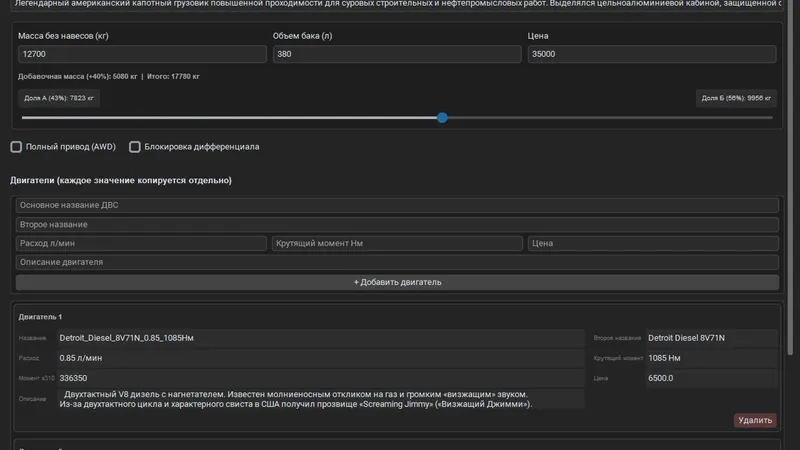
Task: Enable the Полный привод (AWD) checkbox
Action: tap(16, 147)
